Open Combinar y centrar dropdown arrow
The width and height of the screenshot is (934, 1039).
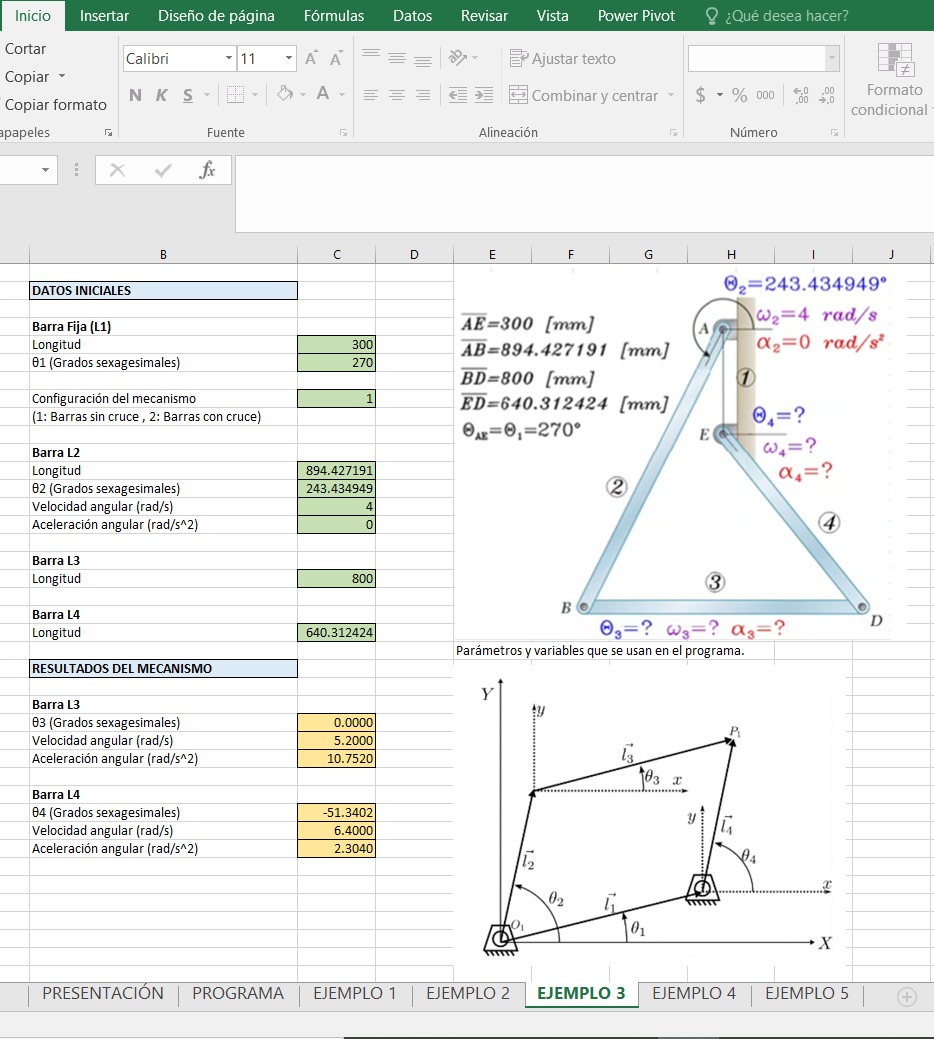[670, 95]
